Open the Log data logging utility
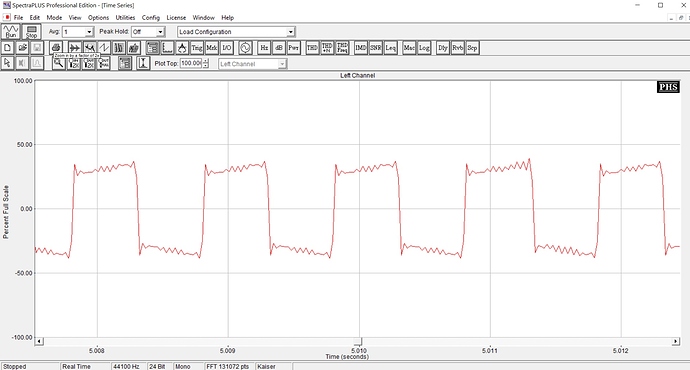The height and width of the screenshot is (370, 690). point(424,48)
